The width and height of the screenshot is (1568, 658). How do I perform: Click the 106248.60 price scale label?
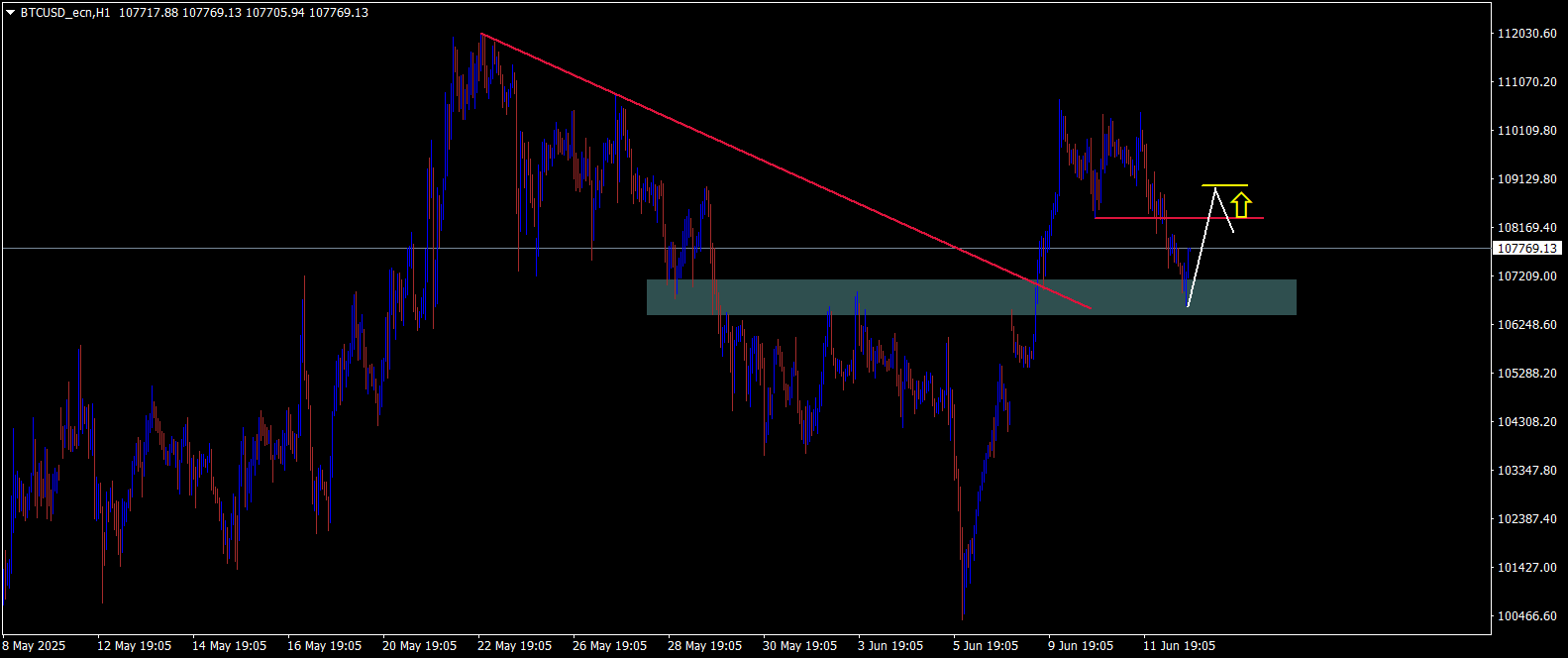pos(1526,325)
